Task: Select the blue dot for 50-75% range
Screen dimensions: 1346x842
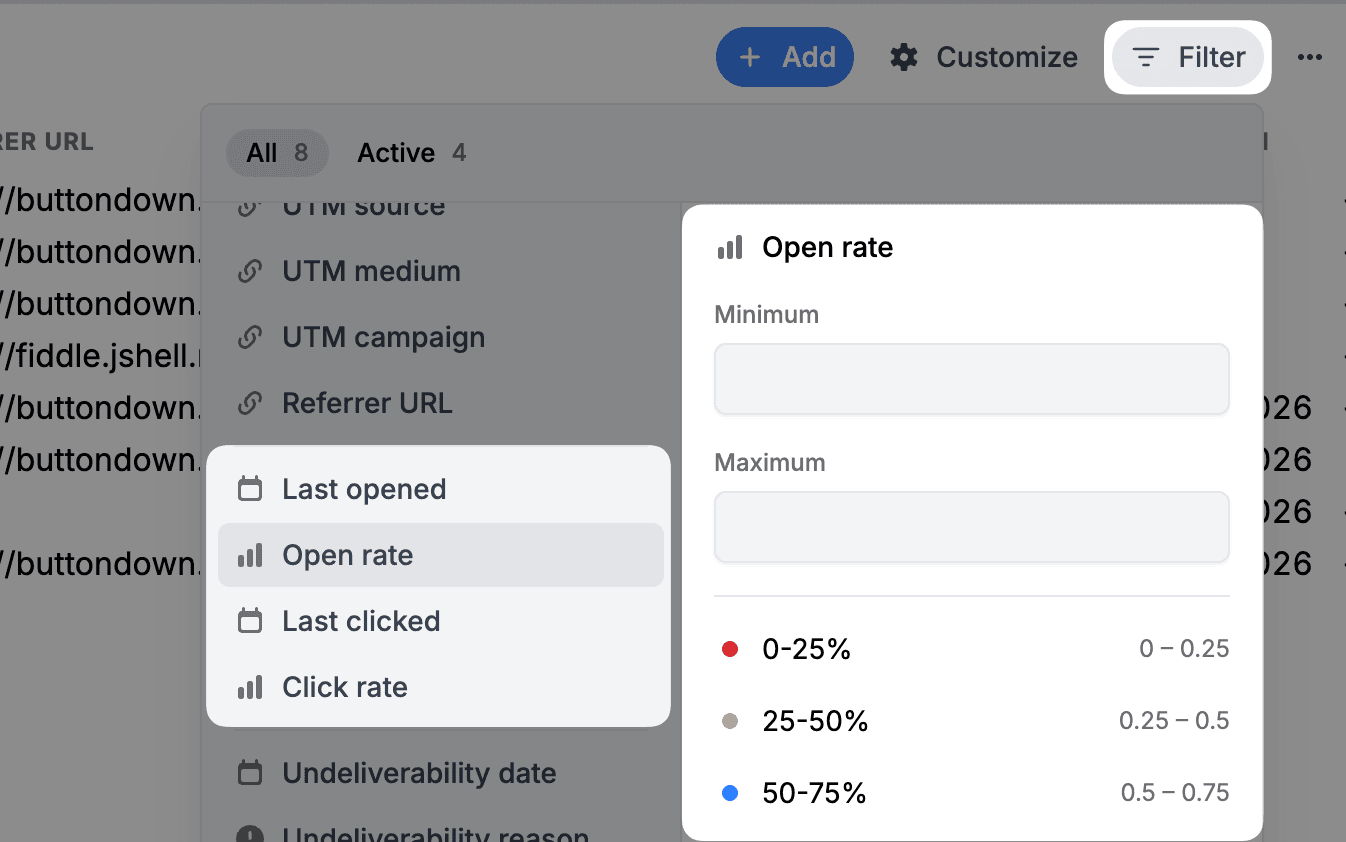Action: [x=730, y=792]
